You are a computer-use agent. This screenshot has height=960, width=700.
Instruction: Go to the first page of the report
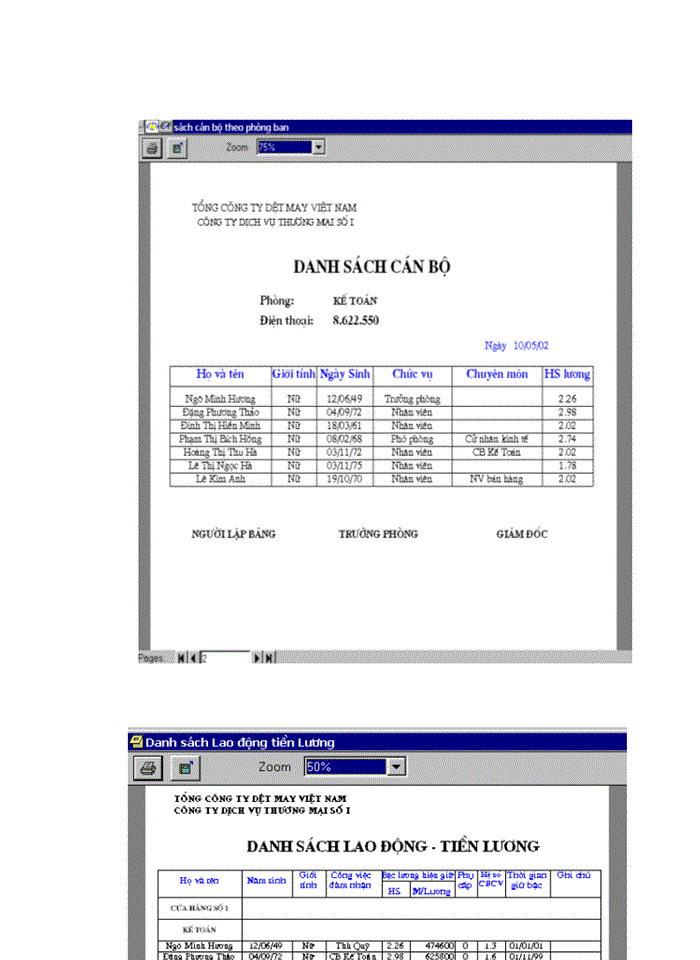[x=181, y=658]
